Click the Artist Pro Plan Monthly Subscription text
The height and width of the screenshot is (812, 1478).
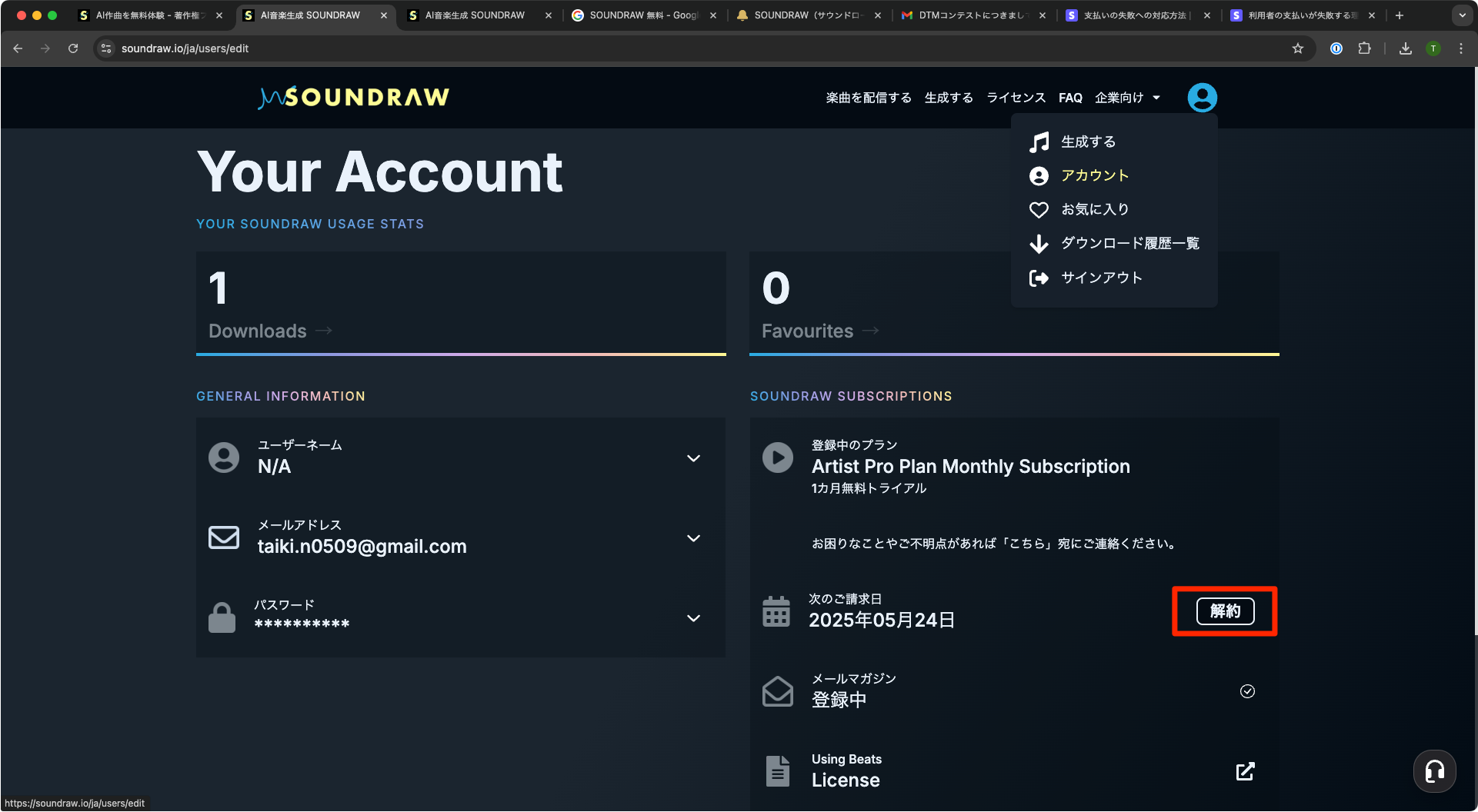click(x=970, y=467)
